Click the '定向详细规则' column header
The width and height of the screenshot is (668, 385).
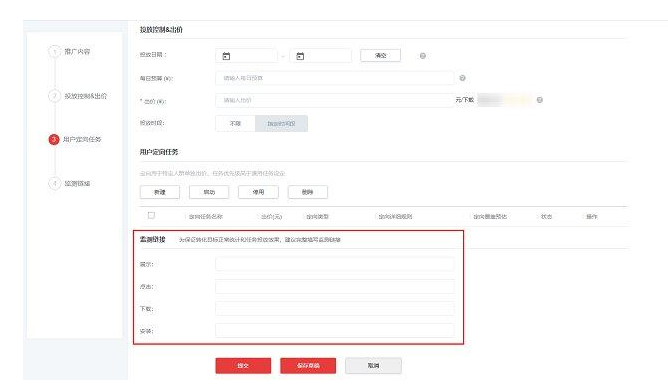click(x=395, y=217)
